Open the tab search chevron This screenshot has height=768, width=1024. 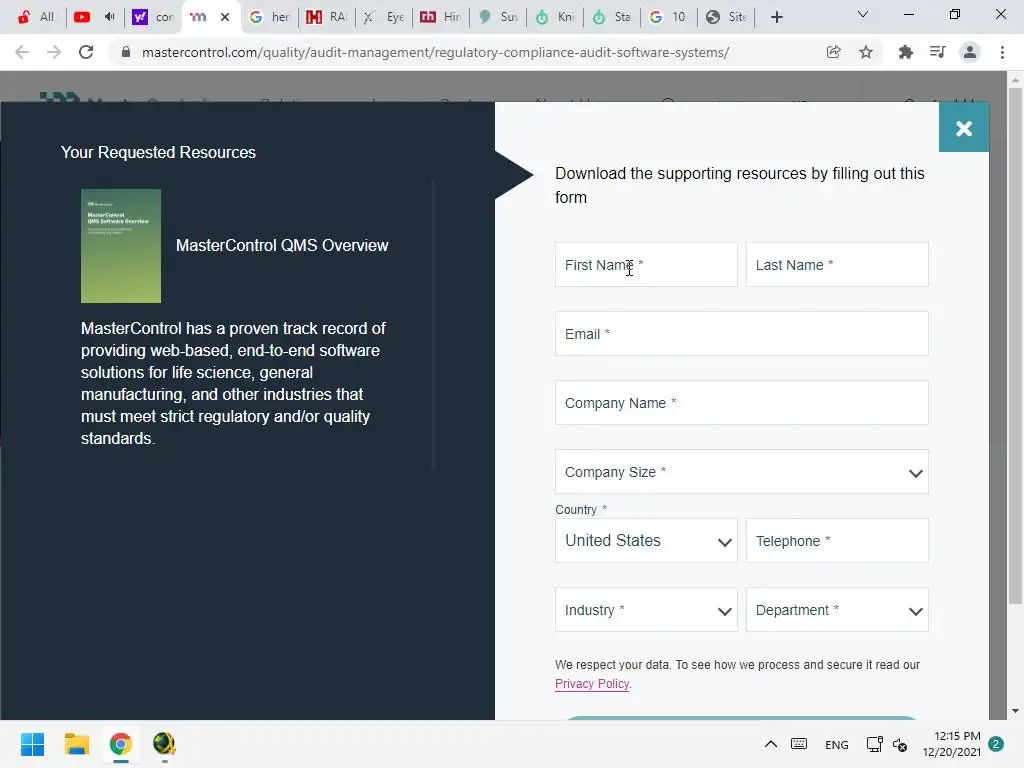coord(863,14)
